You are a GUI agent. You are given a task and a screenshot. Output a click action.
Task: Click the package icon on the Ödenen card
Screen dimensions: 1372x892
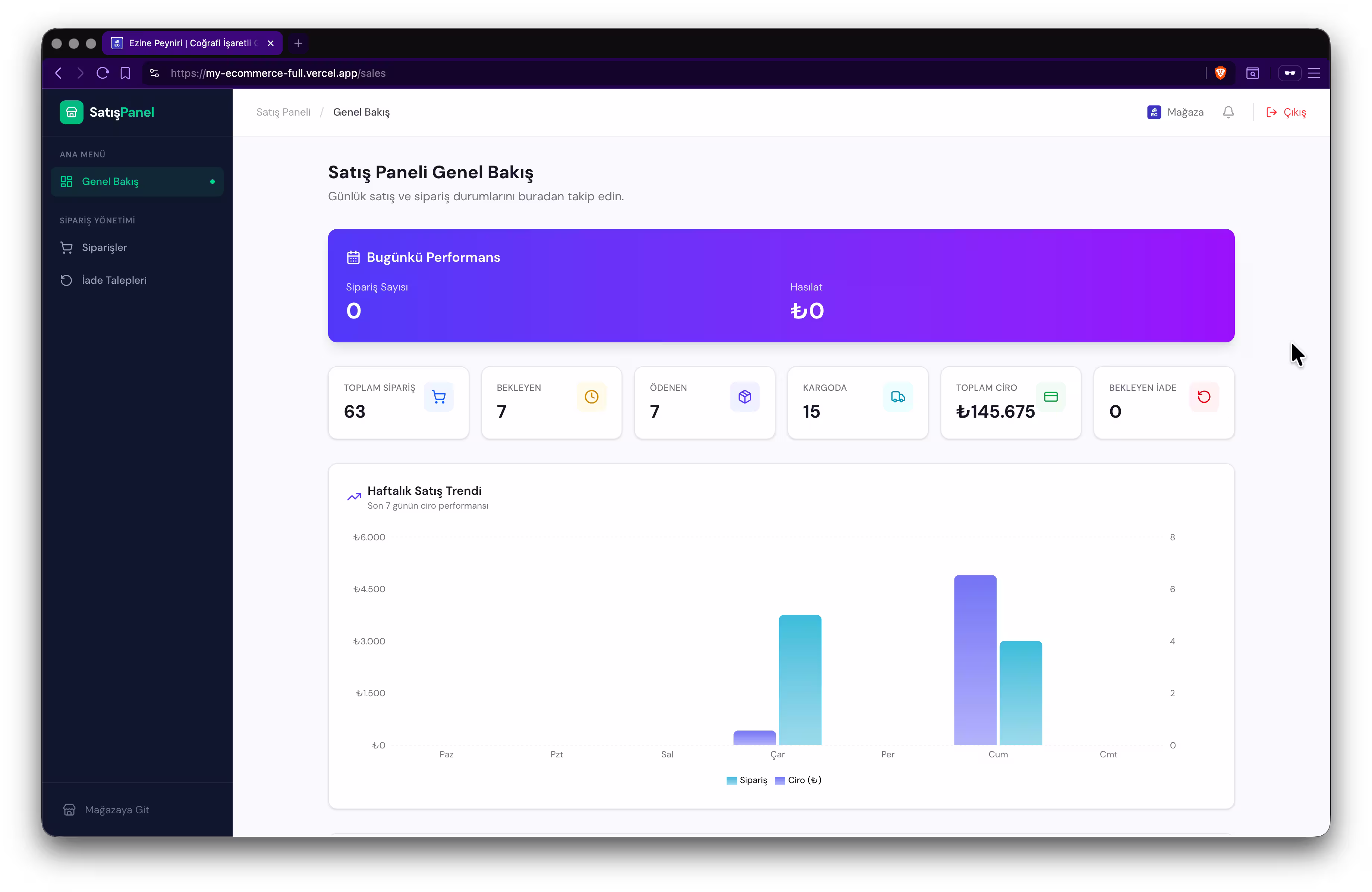744,397
